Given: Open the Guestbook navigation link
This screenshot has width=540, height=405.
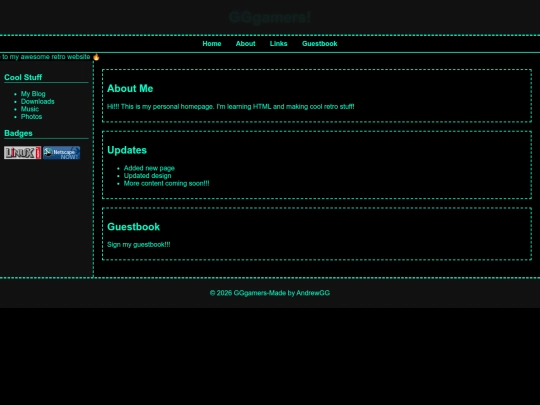Looking at the screenshot, I should pos(320,44).
